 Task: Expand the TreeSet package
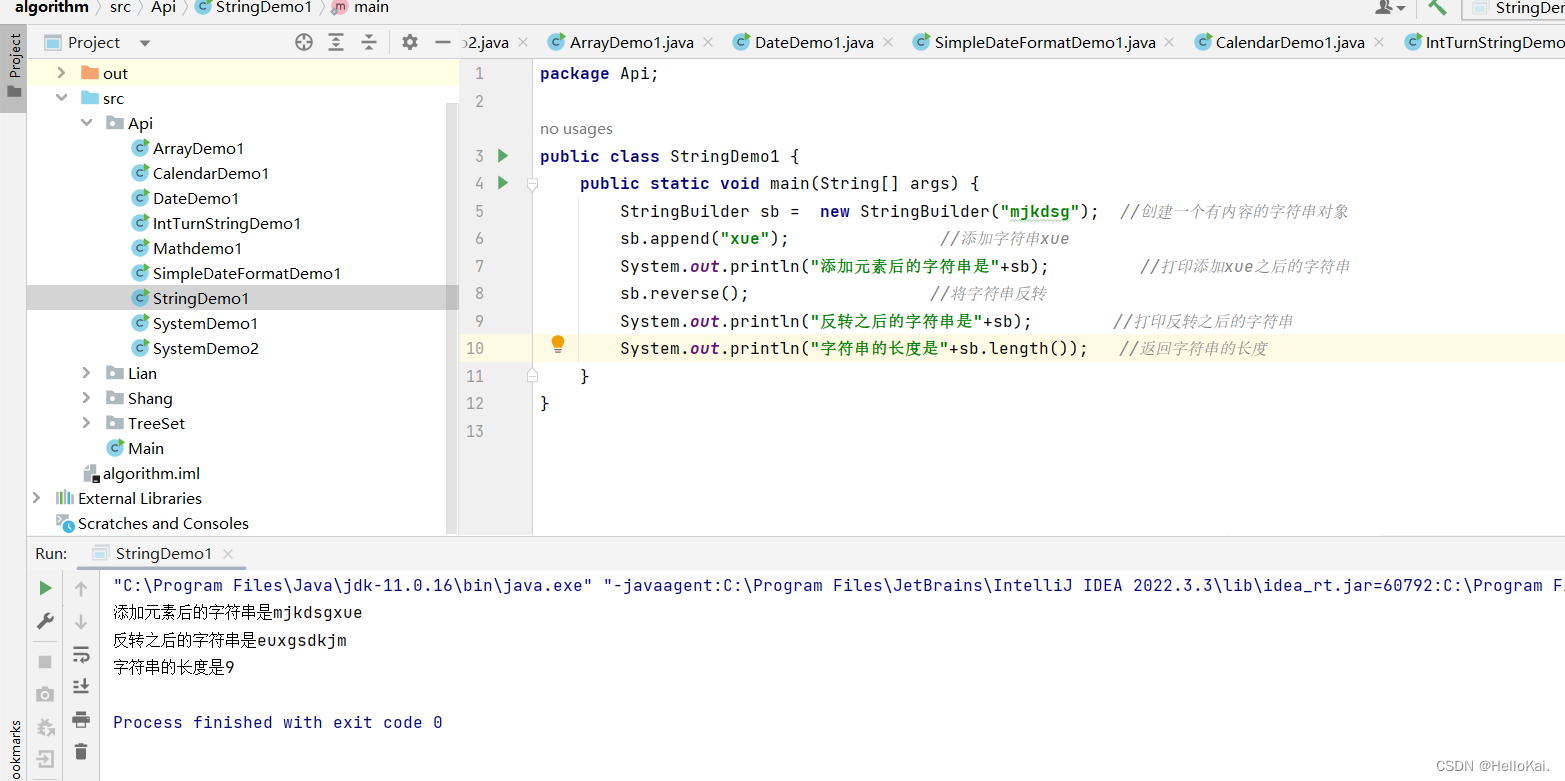pyautogui.click(x=87, y=423)
